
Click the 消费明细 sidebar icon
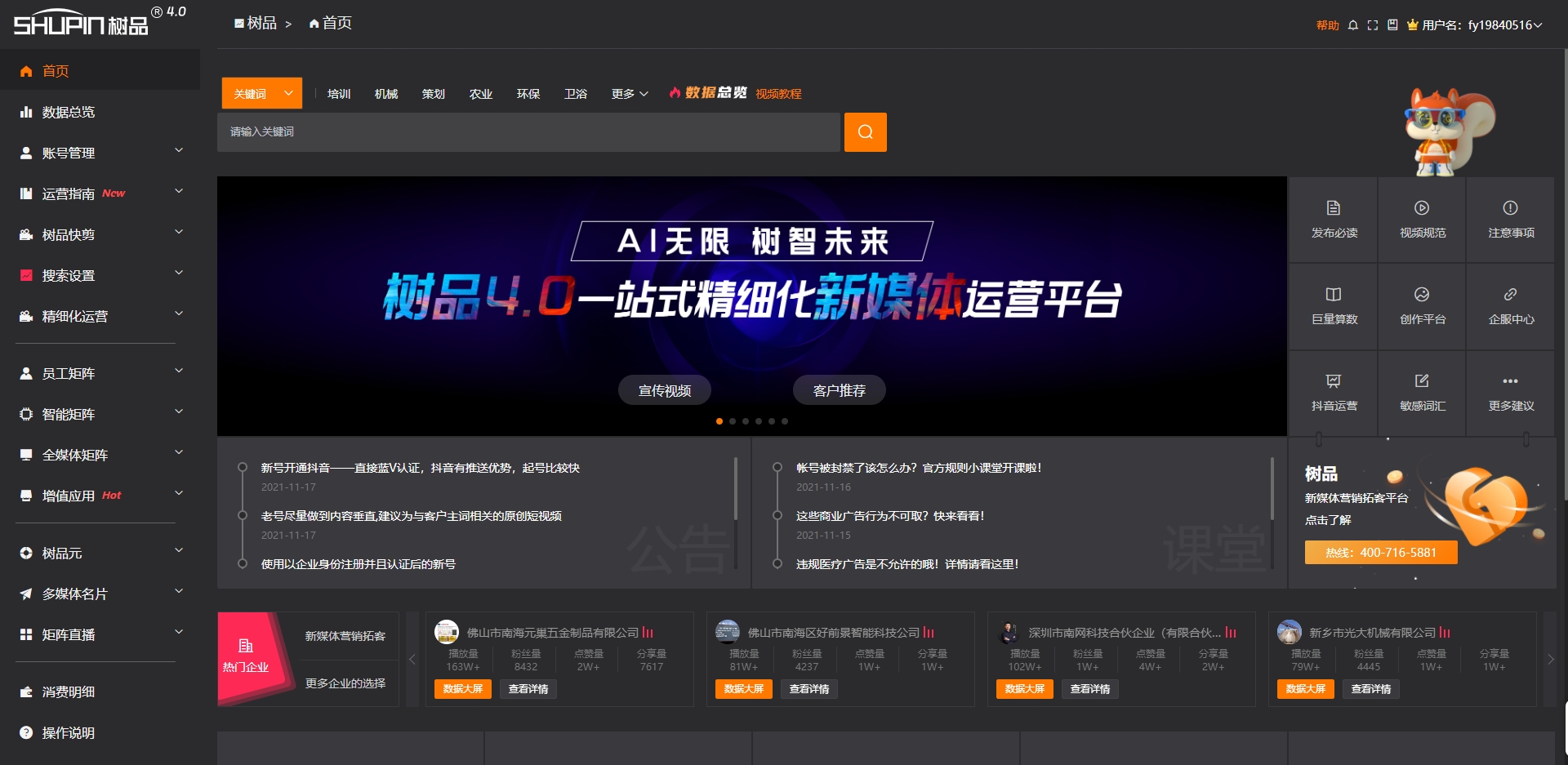26,692
